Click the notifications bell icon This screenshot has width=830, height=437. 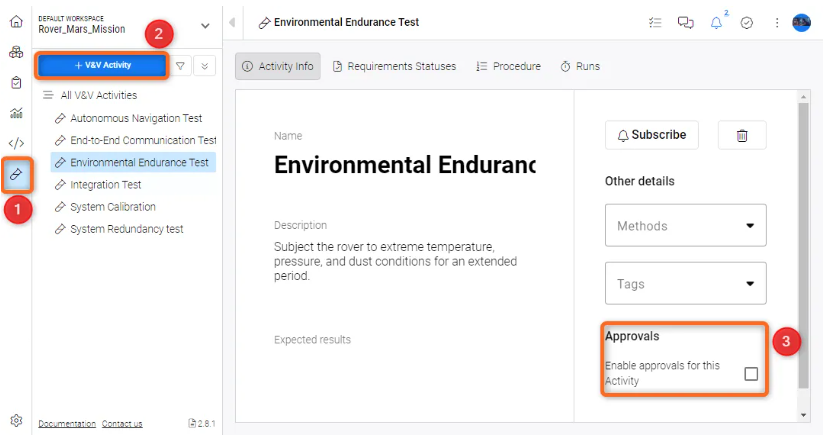click(716, 23)
